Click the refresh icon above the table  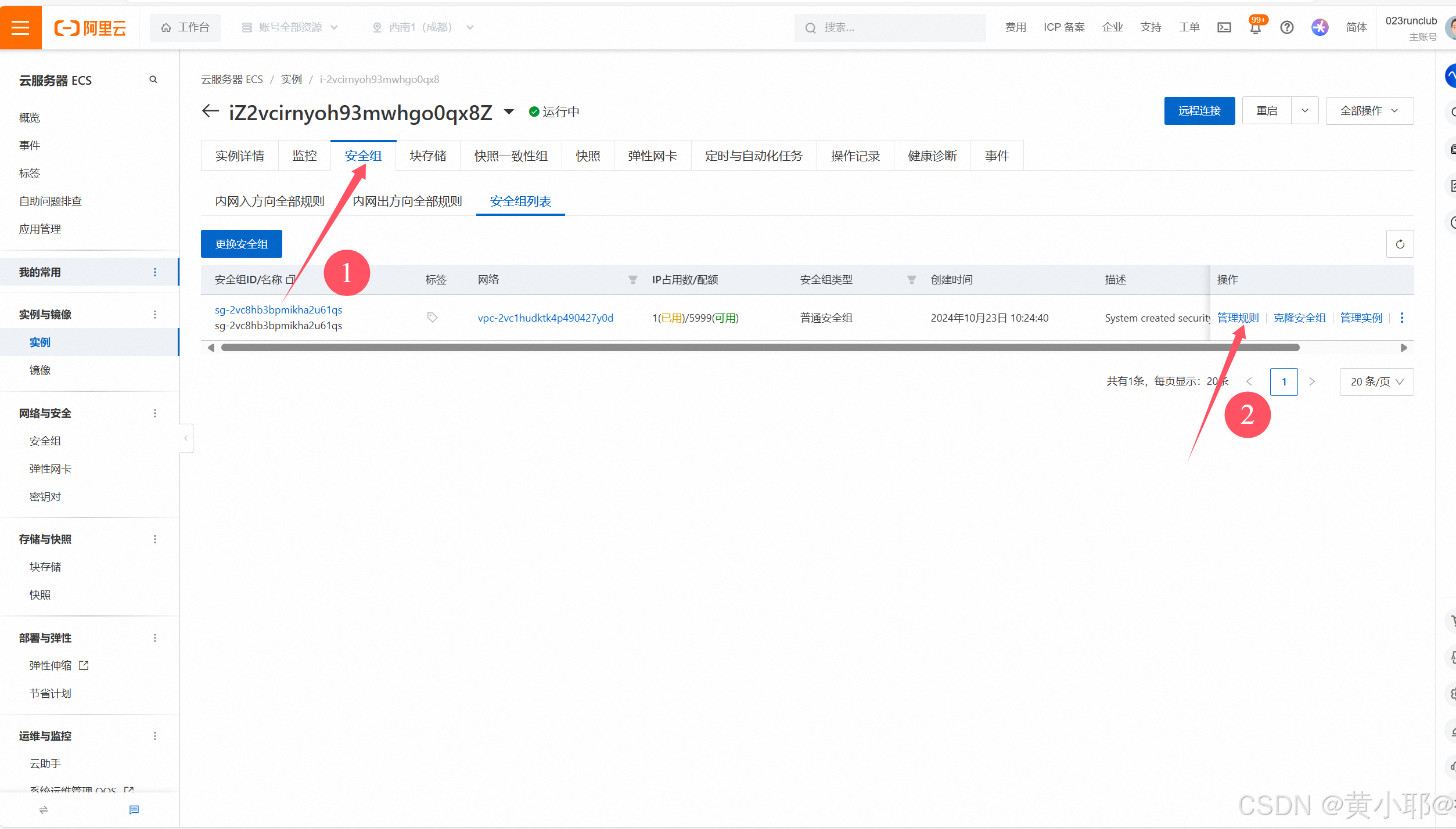1400,244
